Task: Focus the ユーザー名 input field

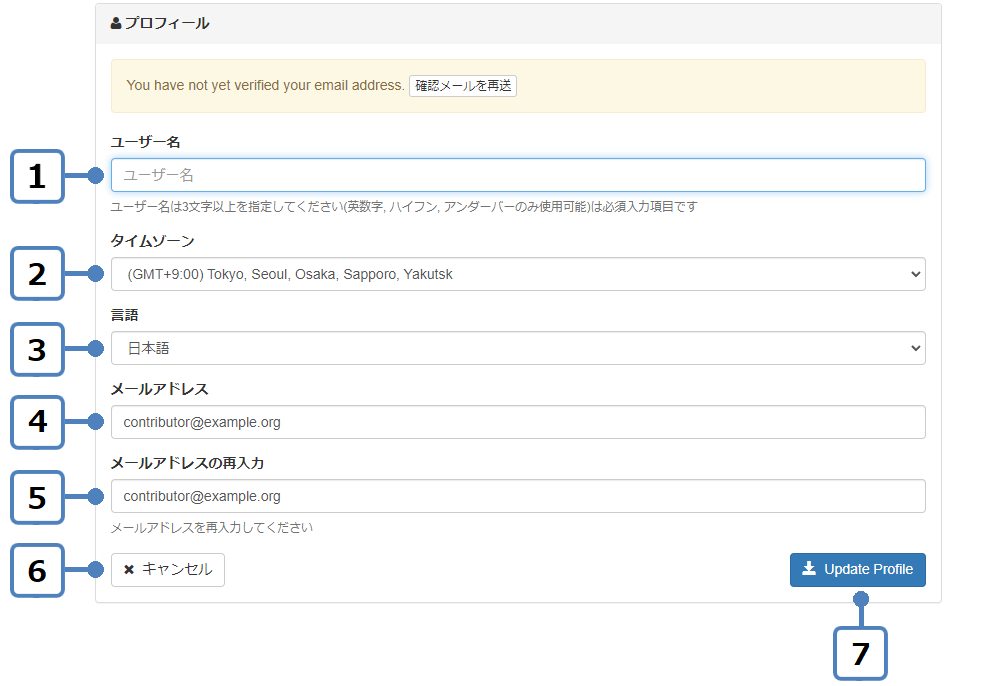Action: click(x=517, y=175)
